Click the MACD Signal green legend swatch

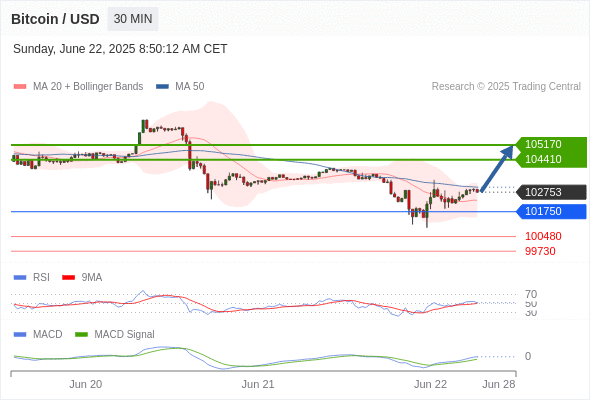(x=81, y=335)
